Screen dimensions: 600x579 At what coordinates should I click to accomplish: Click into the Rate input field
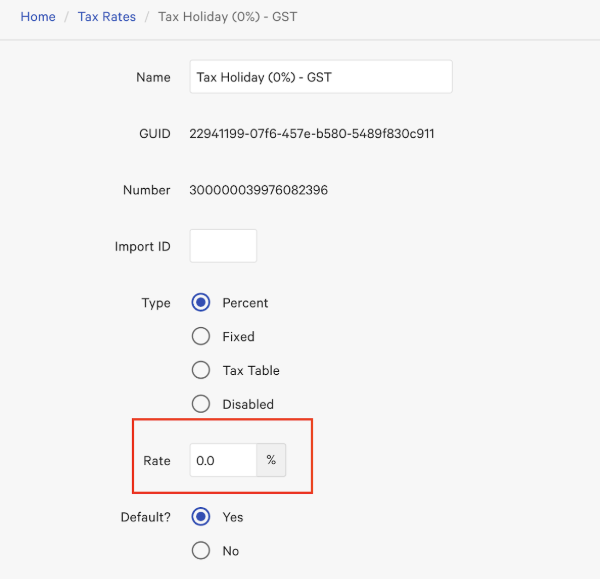[x=223, y=461]
